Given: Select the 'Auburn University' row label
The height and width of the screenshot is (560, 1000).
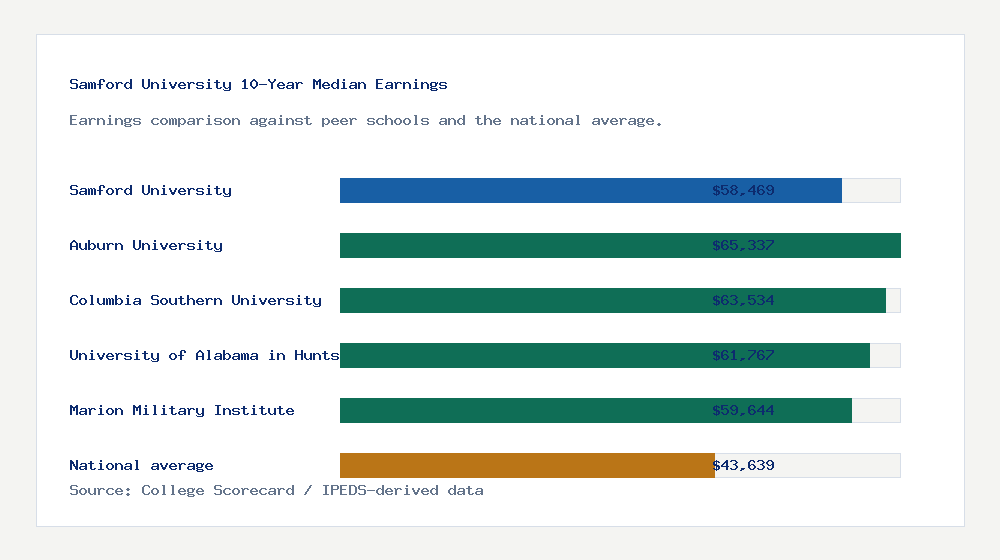Looking at the screenshot, I should click(146, 246).
